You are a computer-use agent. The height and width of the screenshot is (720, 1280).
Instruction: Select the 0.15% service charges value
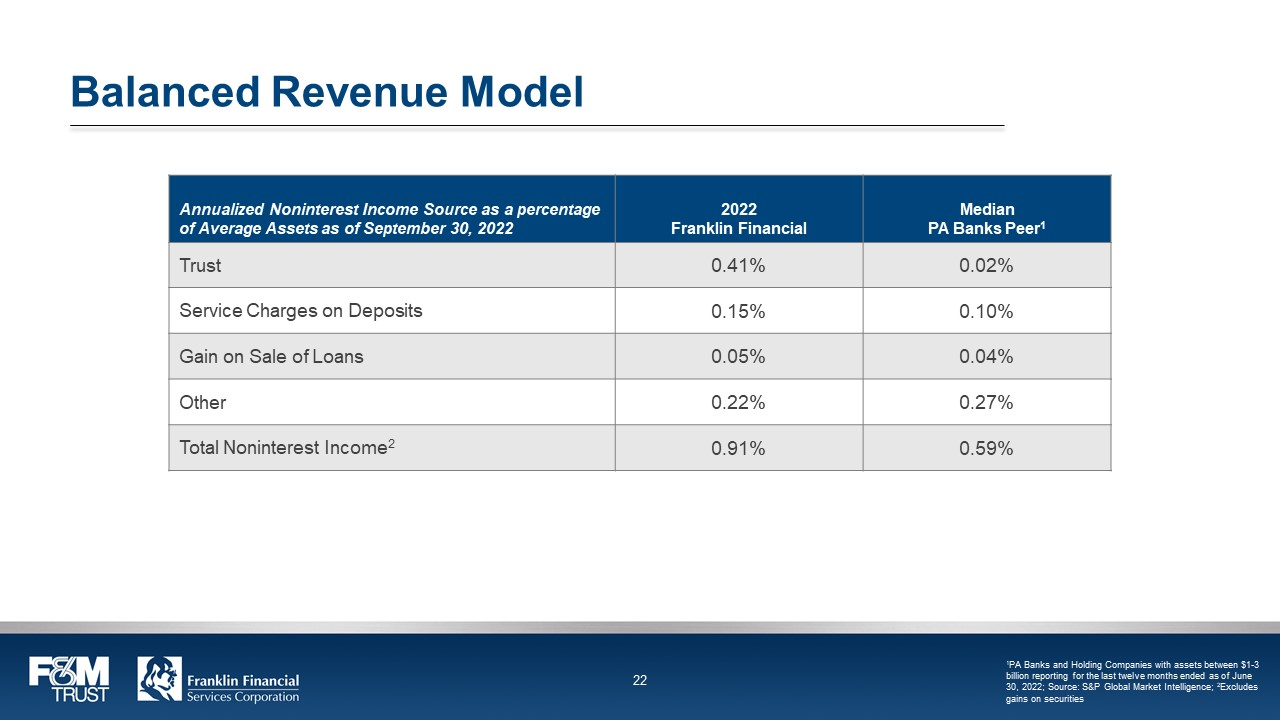(x=738, y=312)
